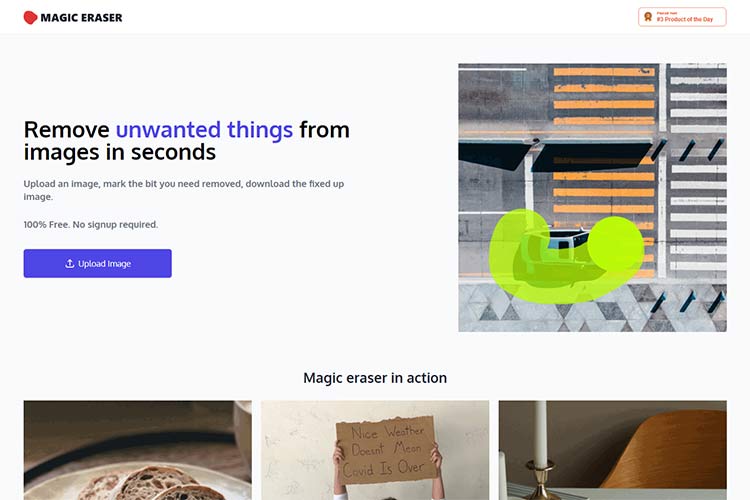
Task: Click the dark awning shape in the demo image
Action: point(591,156)
